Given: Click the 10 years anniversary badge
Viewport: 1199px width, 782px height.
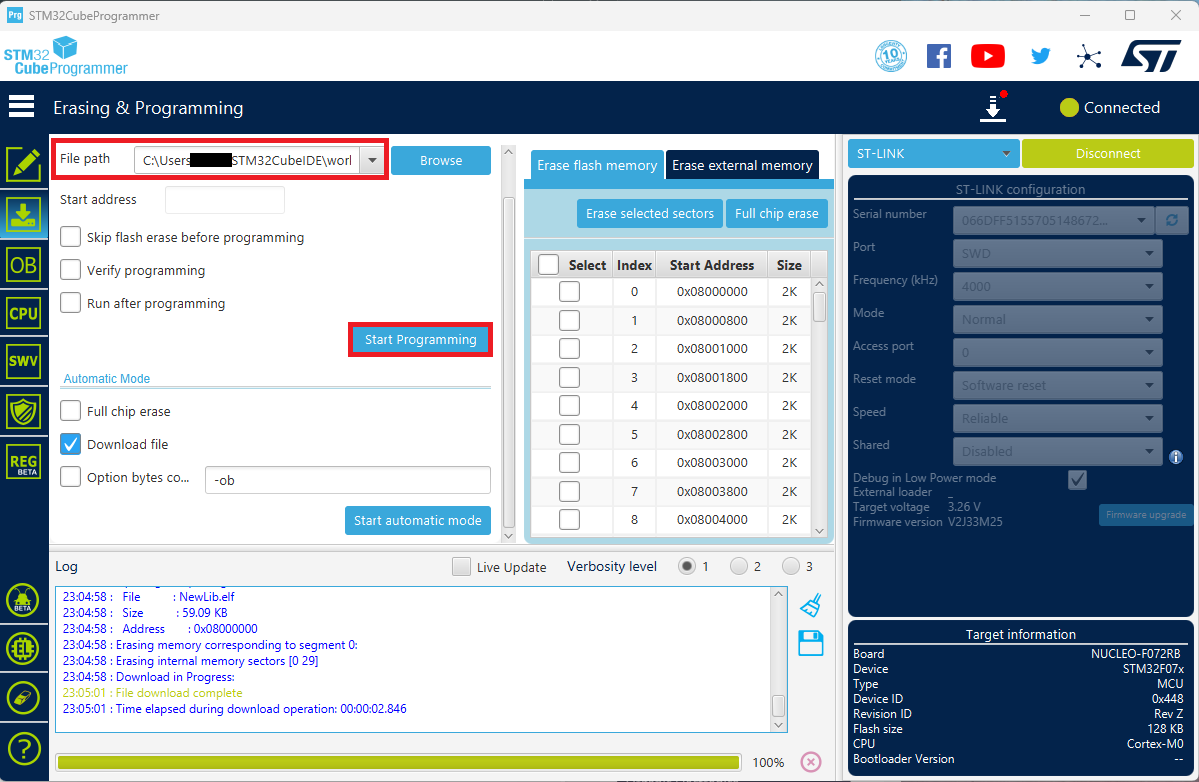Looking at the screenshot, I should click(891, 56).
